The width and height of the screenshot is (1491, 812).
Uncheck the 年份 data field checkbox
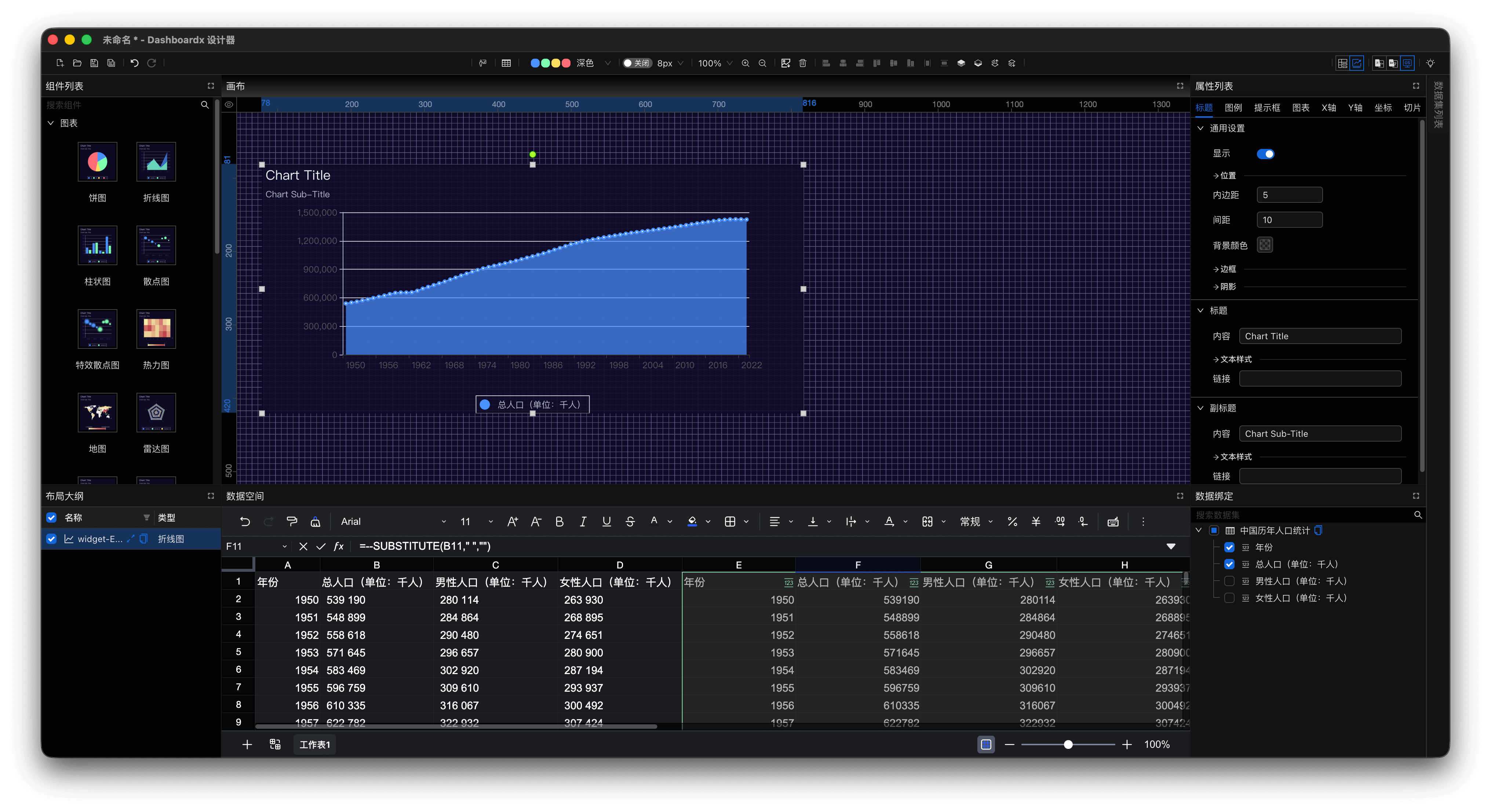click(1229, 548)
